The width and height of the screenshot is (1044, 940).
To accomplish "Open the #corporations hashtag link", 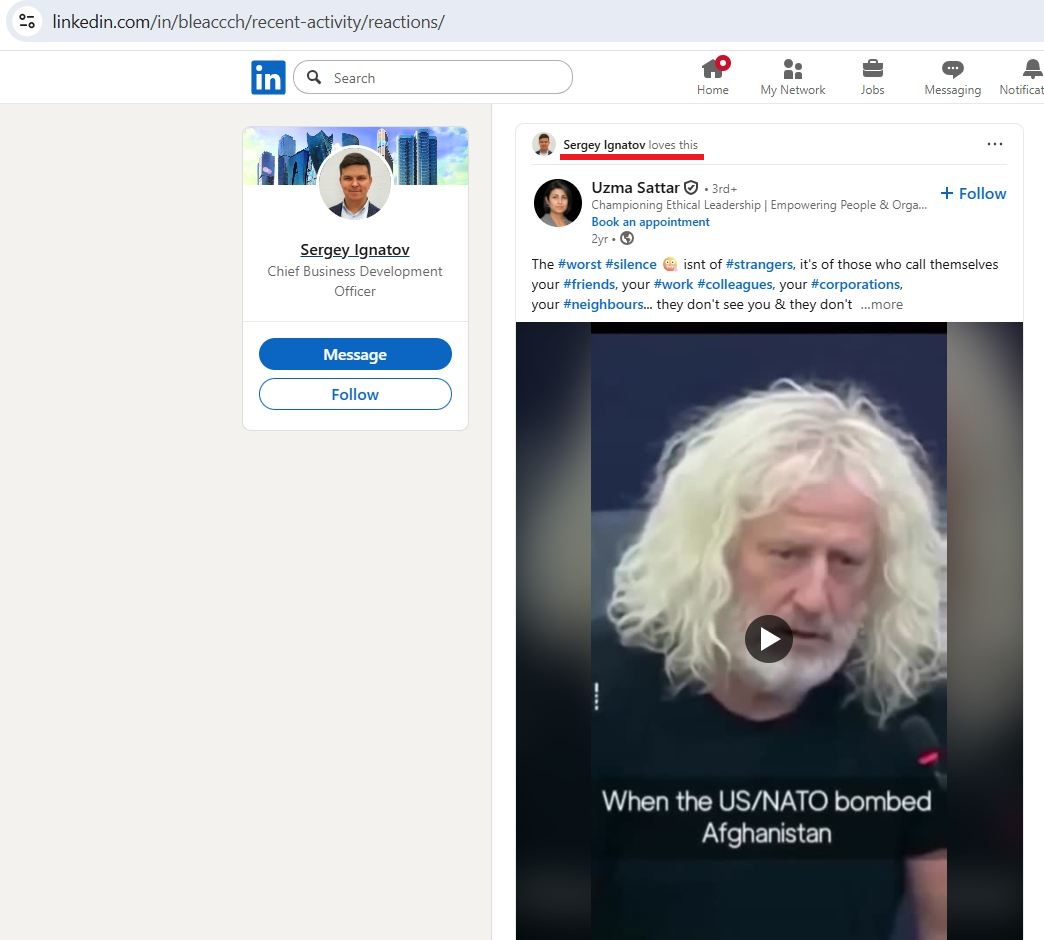I will coord(855,284).
